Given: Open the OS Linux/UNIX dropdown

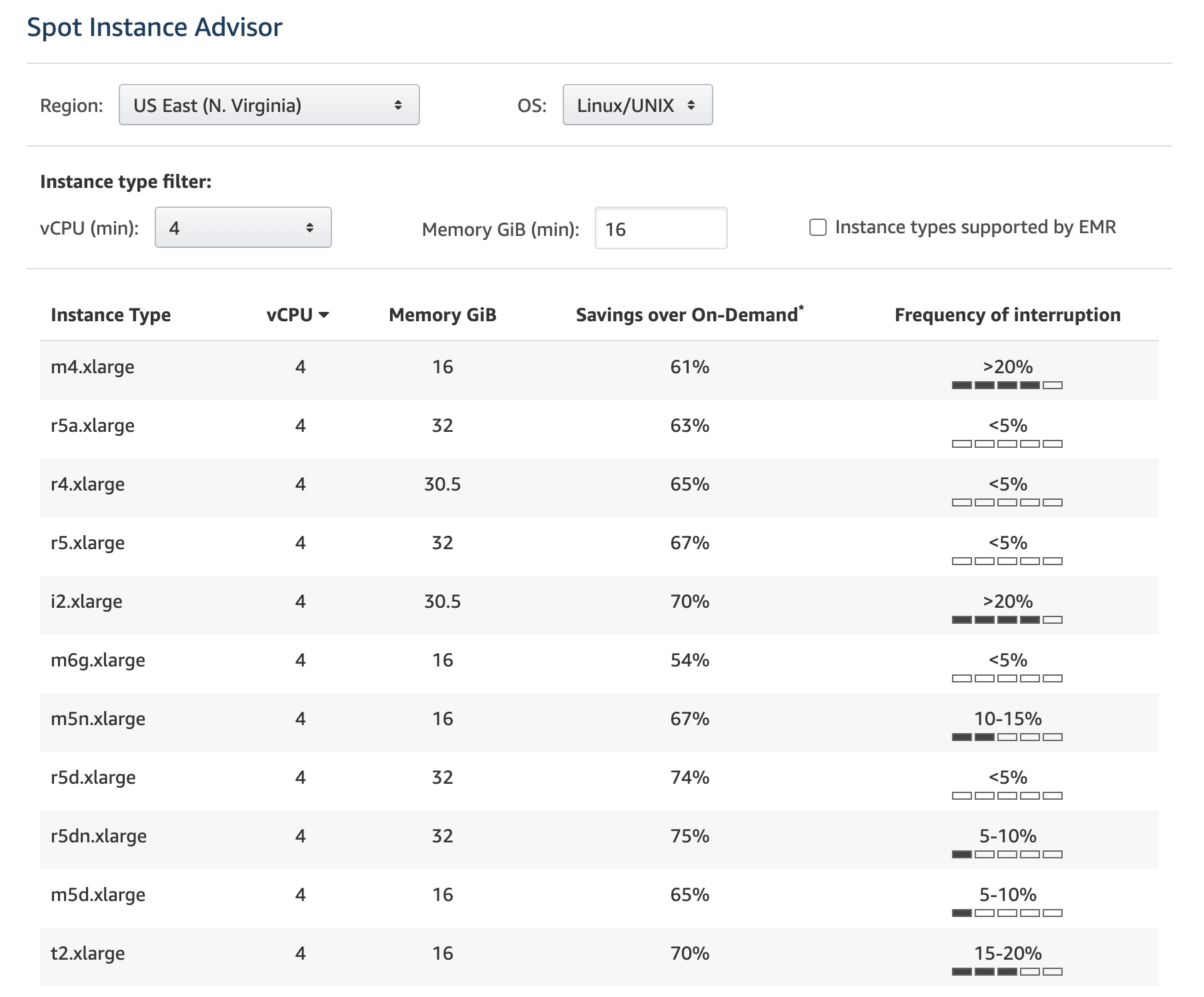Looking at the screenshot, I should click(x=637, y=105).
